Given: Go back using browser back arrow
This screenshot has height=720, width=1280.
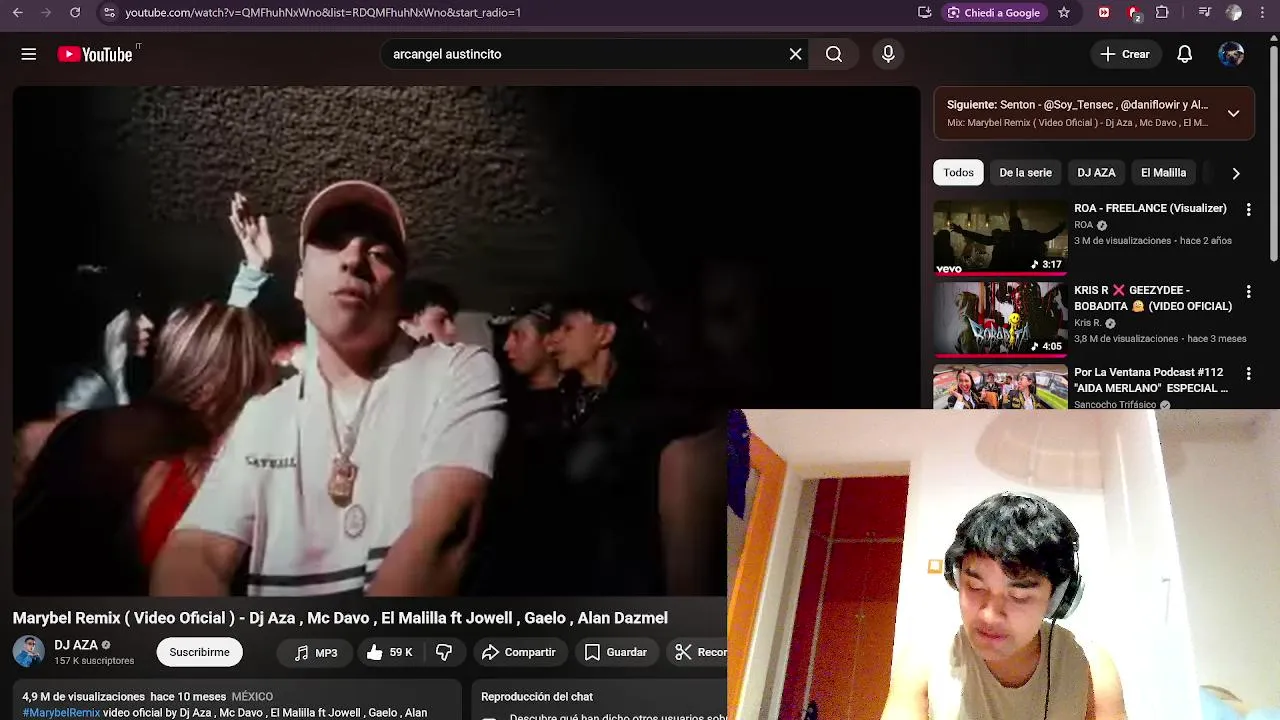Looking at the screenshot, I should [x=17, y=13].
